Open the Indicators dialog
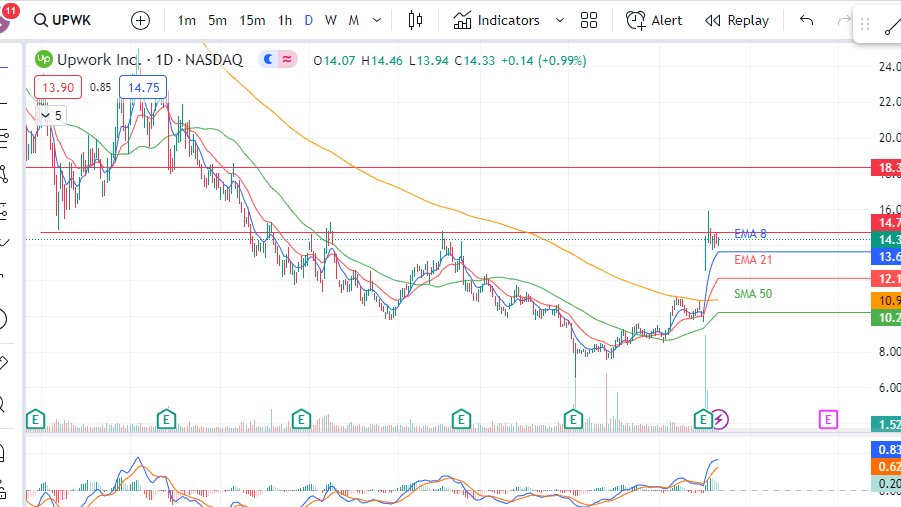The height and width of the screenshot is (507, 901). point(496,21)
